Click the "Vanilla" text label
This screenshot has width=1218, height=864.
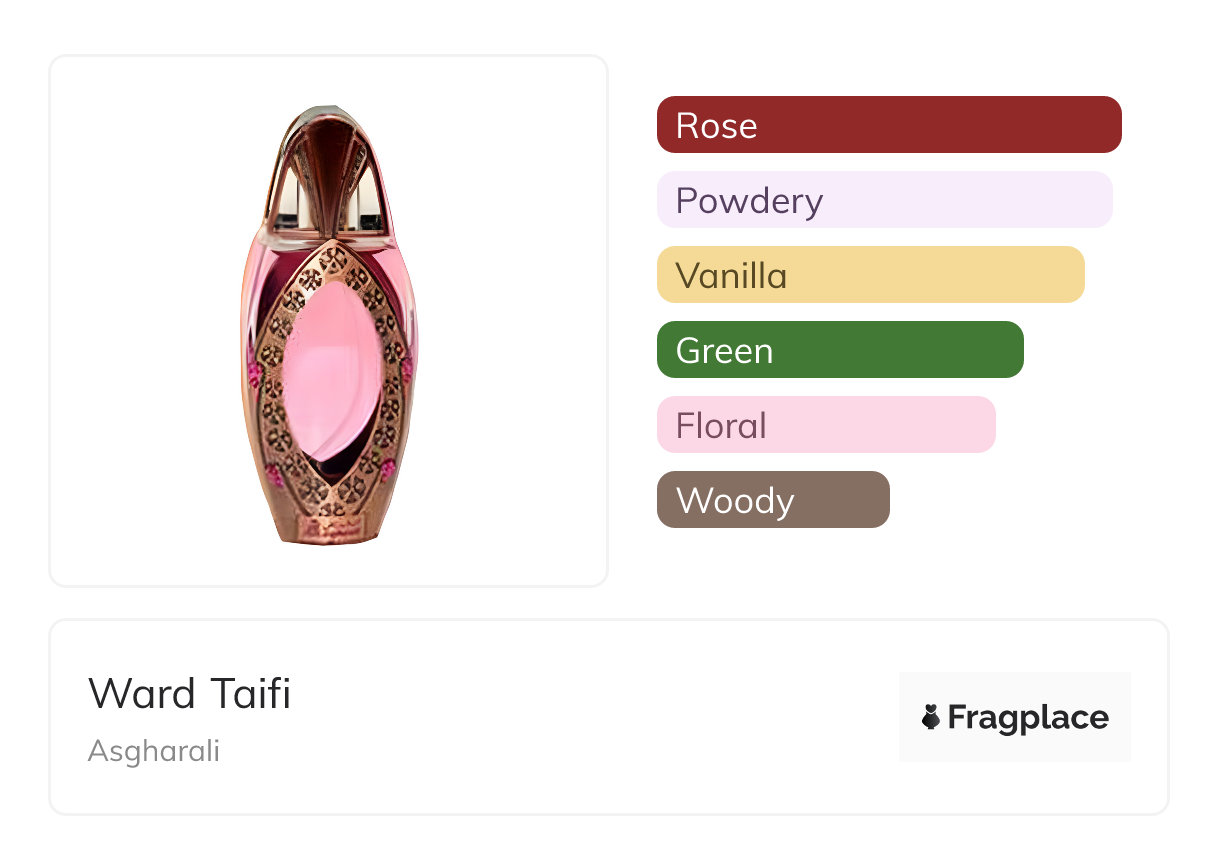[731, 276]
